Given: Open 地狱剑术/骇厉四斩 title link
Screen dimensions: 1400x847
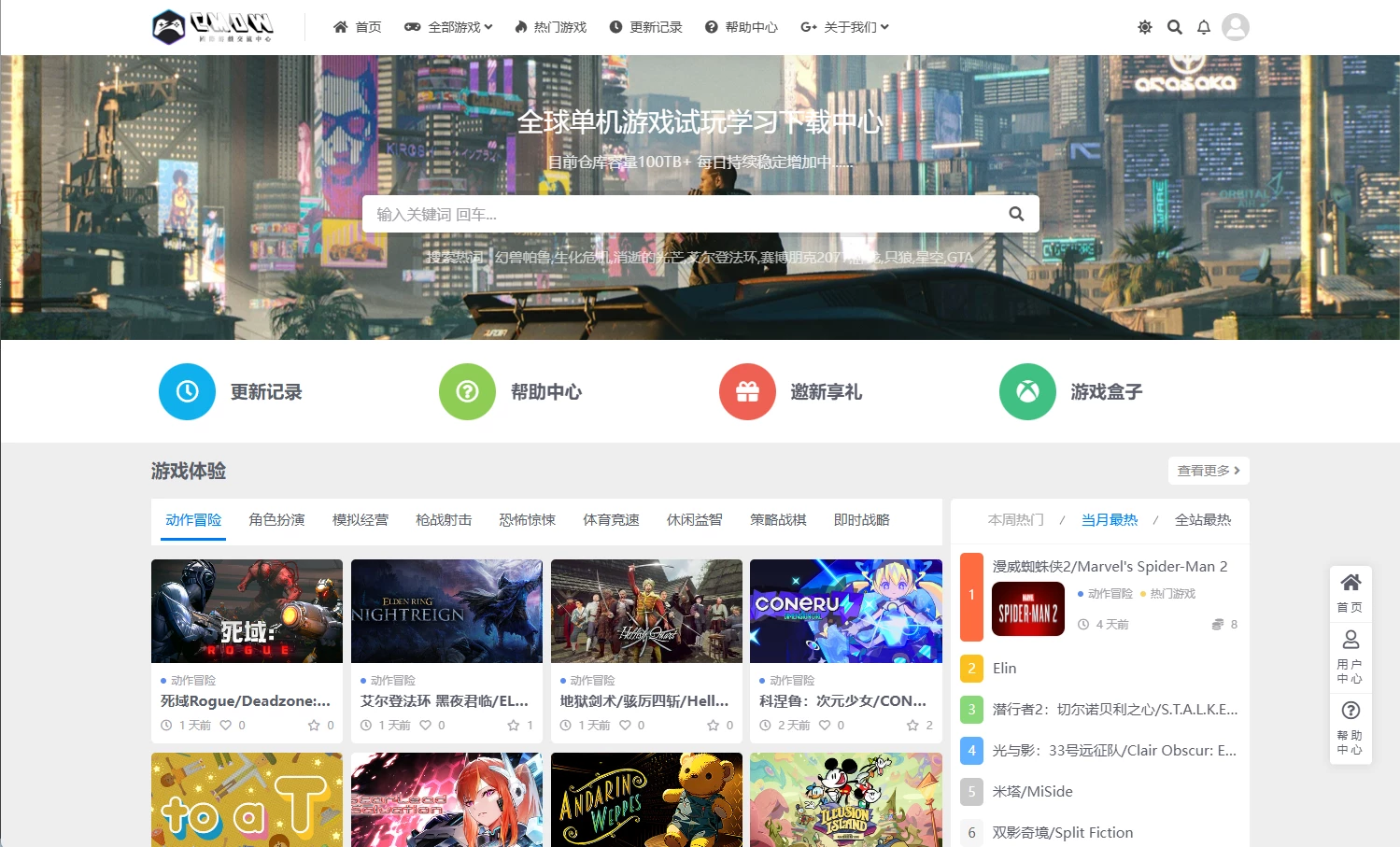Looking at the screenshot, I should pyautogui.click(x=644, y=700).
